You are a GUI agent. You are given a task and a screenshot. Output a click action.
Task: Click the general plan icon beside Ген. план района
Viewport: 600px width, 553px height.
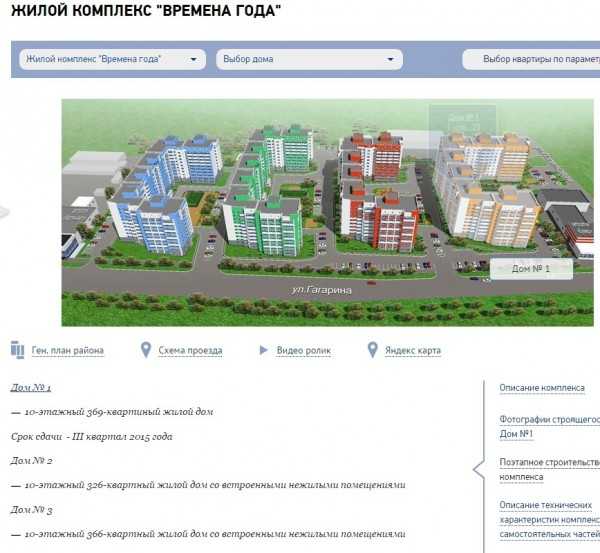(x=17, y=350)
